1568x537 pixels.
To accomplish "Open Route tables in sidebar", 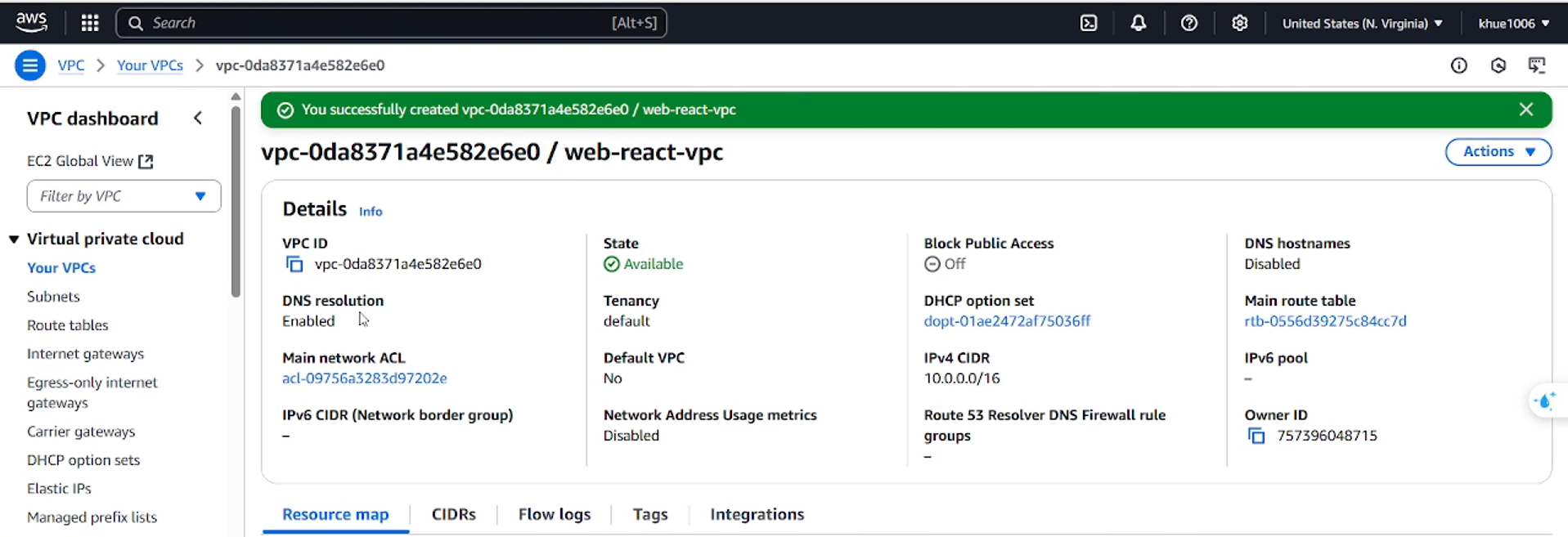I will [x=68, y=324].
